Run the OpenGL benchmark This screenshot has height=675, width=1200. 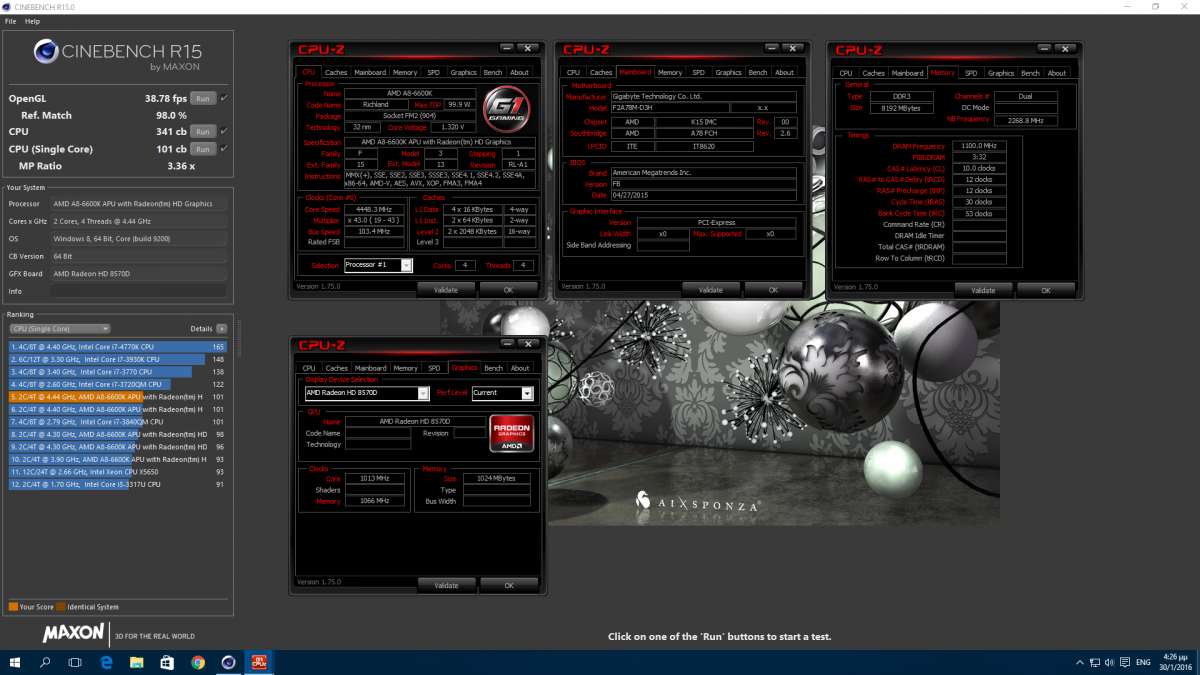tap(203, 98)
